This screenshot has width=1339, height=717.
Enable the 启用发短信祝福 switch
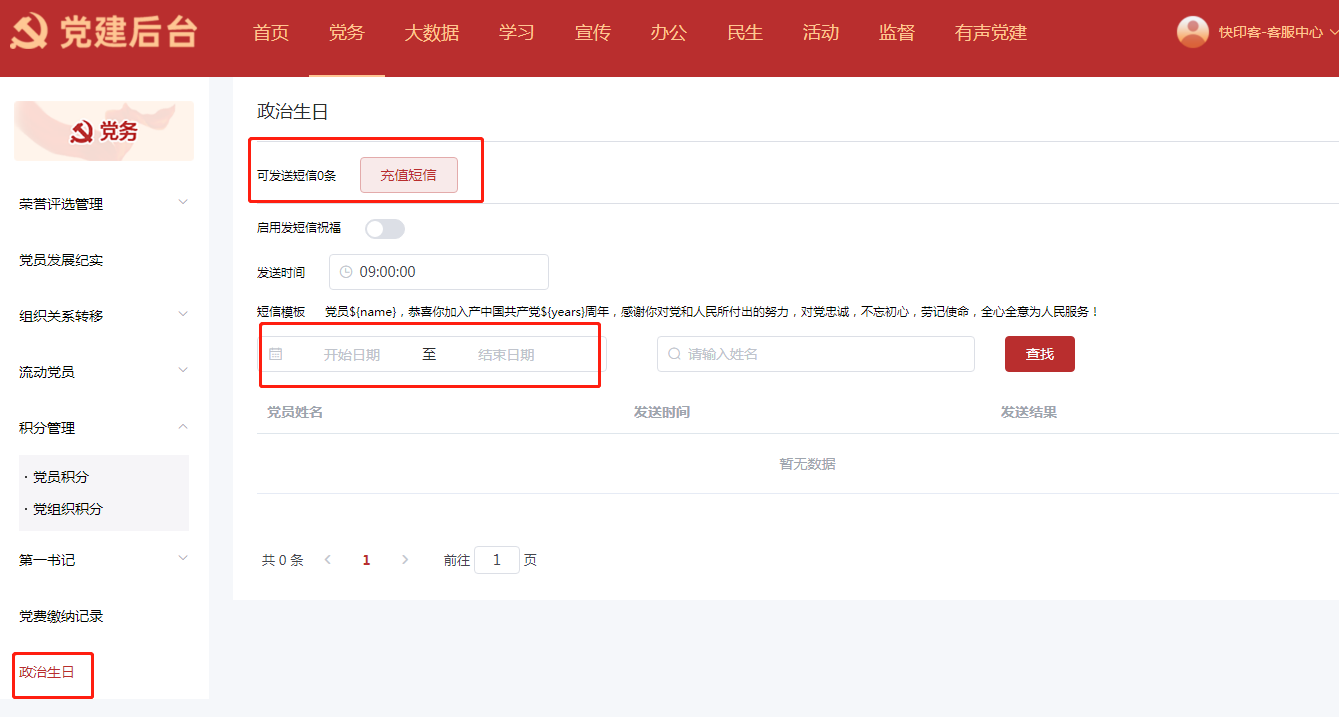[385, 229]
